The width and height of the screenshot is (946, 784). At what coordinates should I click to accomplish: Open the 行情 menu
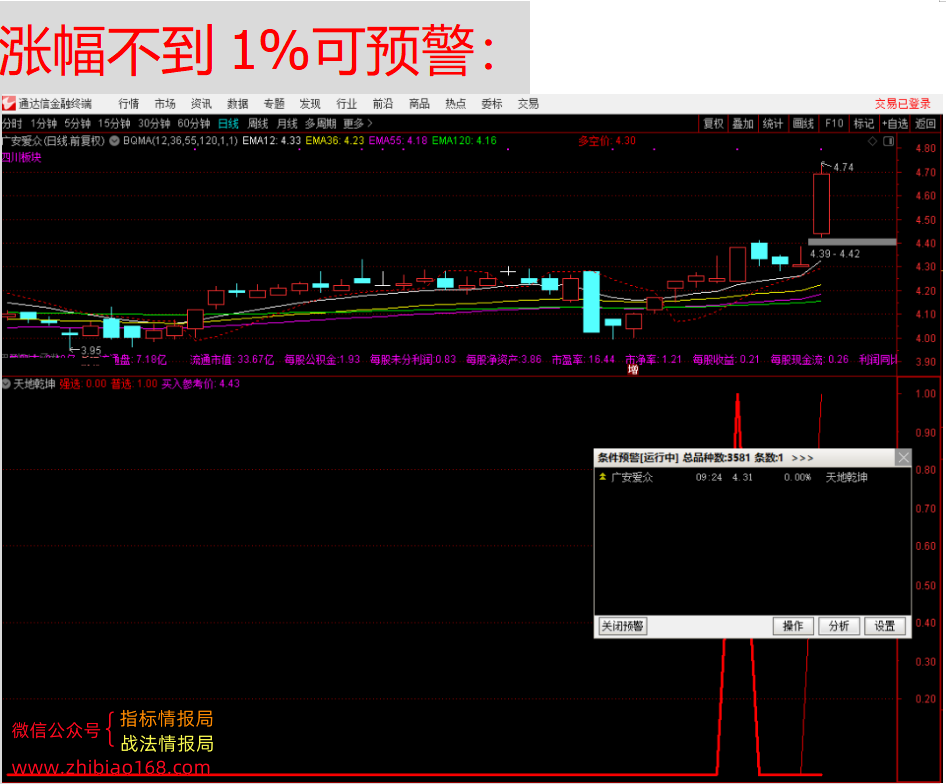pyautogui.click(x=129, y=104)
